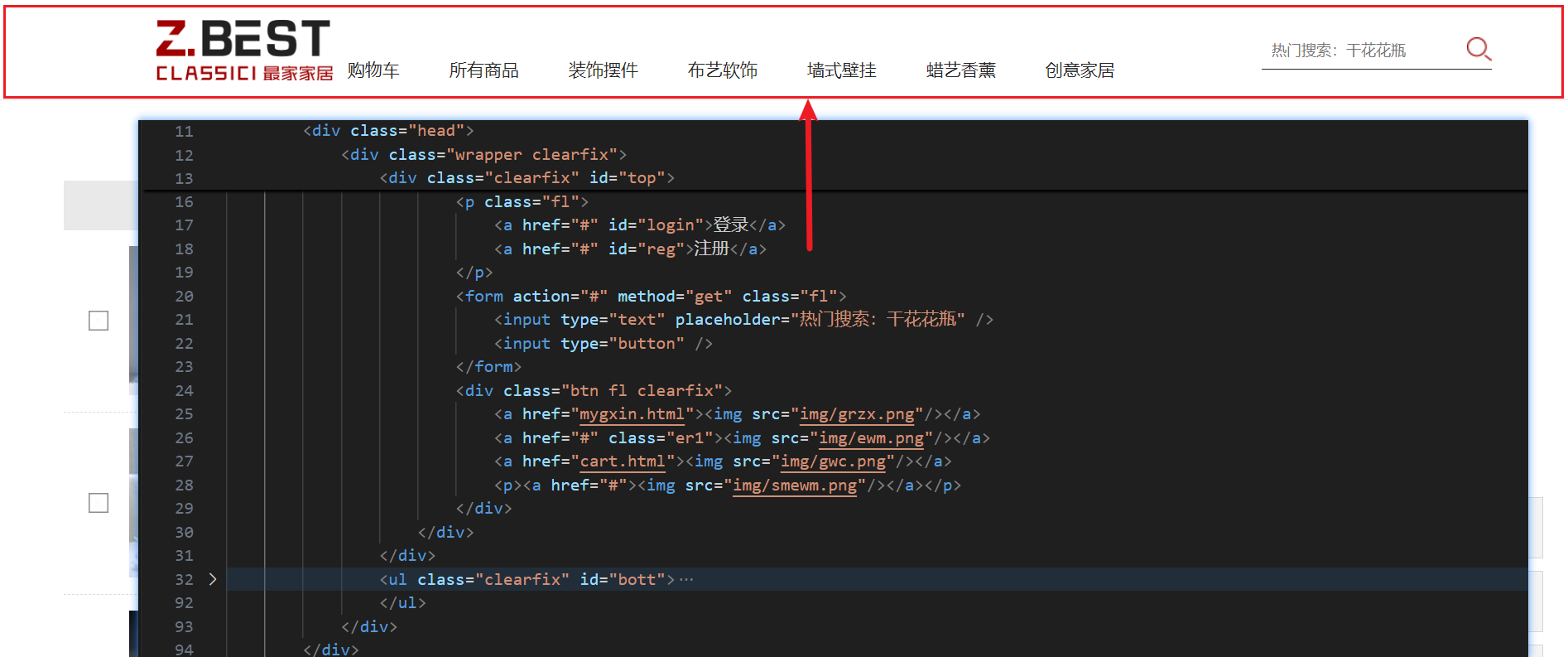Open the 创意家居 category
The height and width of the screenshot is (657, 1568).
(1080, 70)
